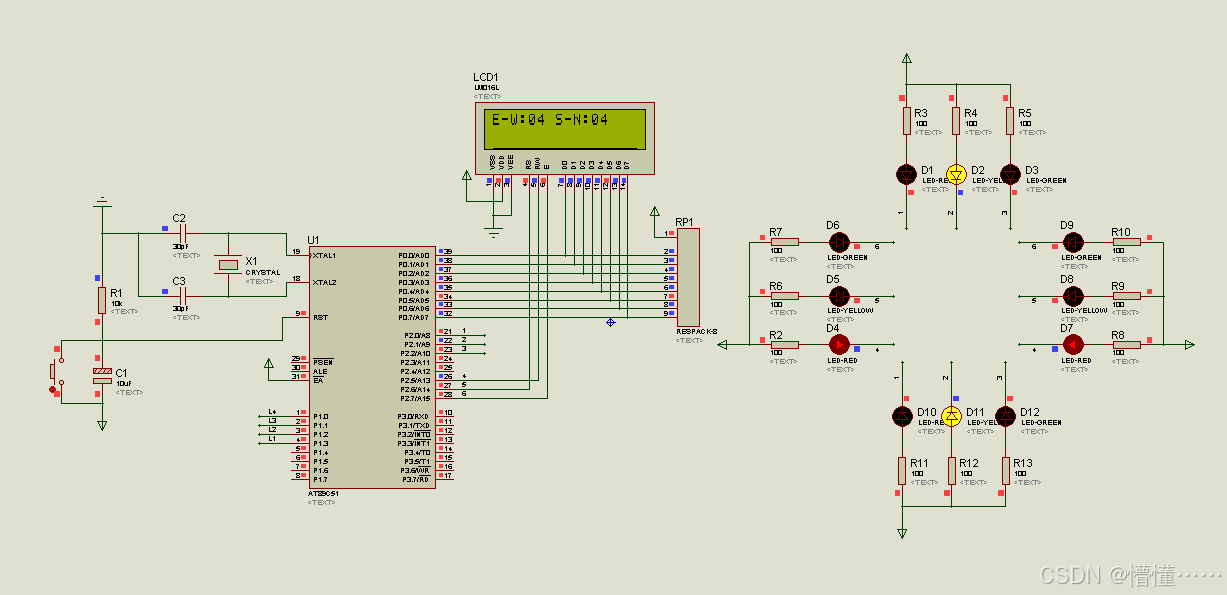
Task: Click the CRYSTAL part name text
Action: click(263, 272)
